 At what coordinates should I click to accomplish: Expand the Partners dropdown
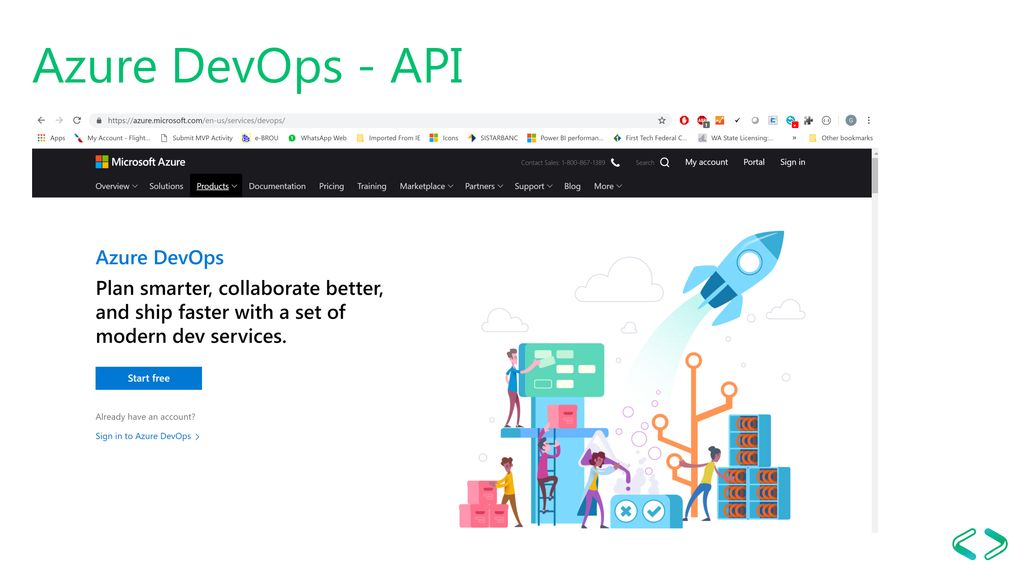(483, 186)
